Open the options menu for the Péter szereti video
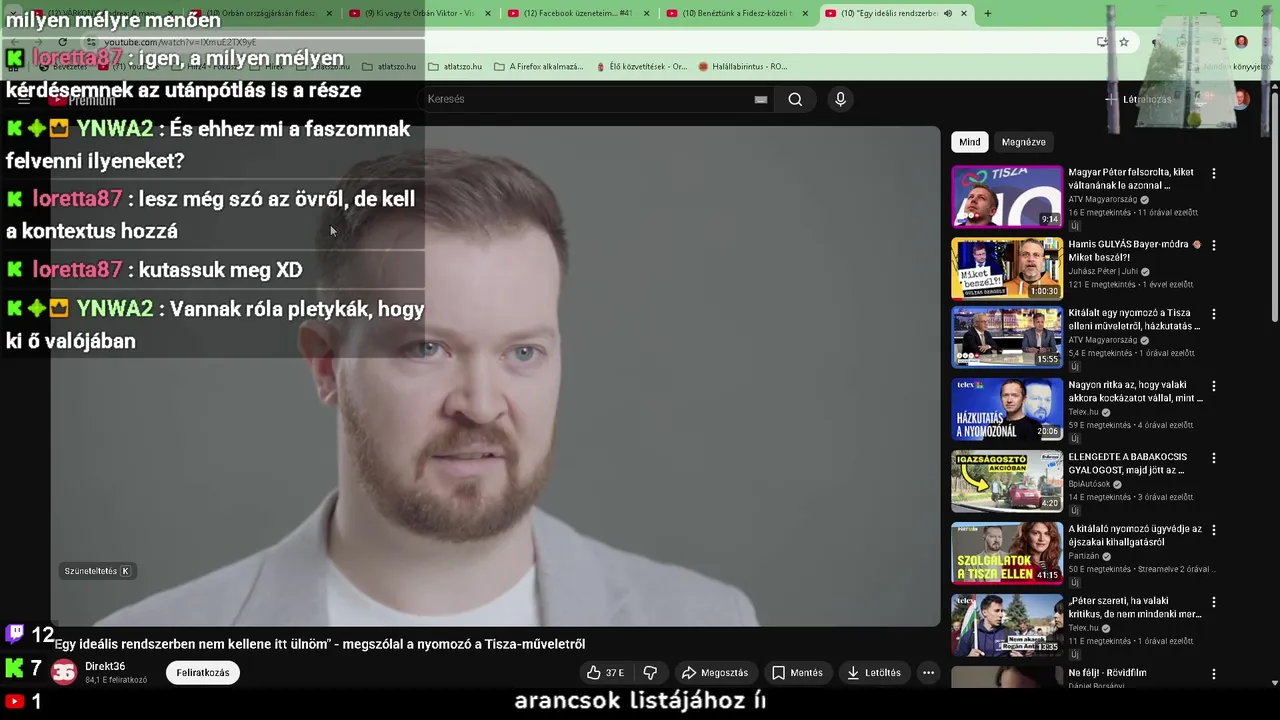 click(1214, 602)
